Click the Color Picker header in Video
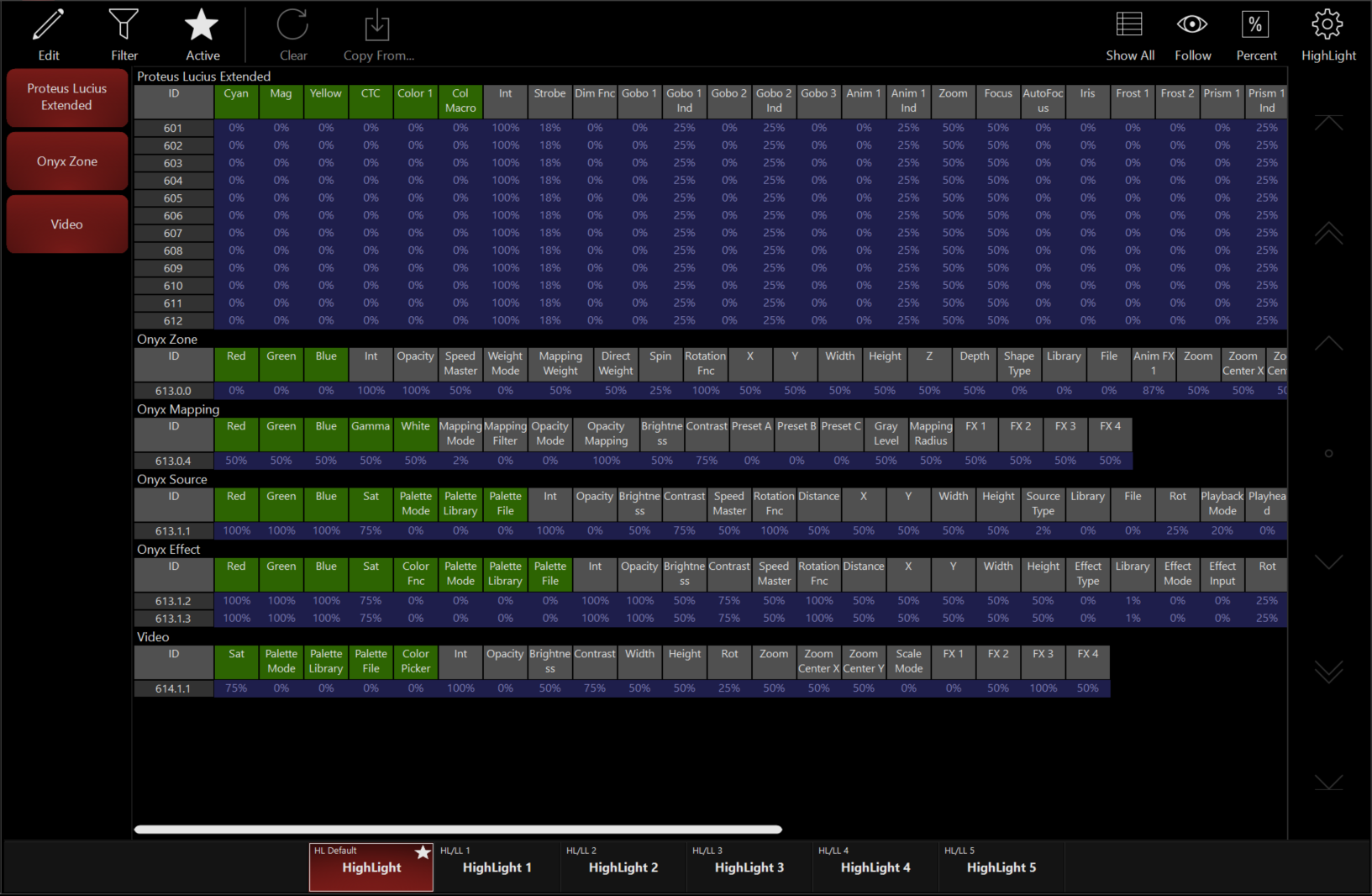The image size is (1372, 896). (x=416, y=661)
